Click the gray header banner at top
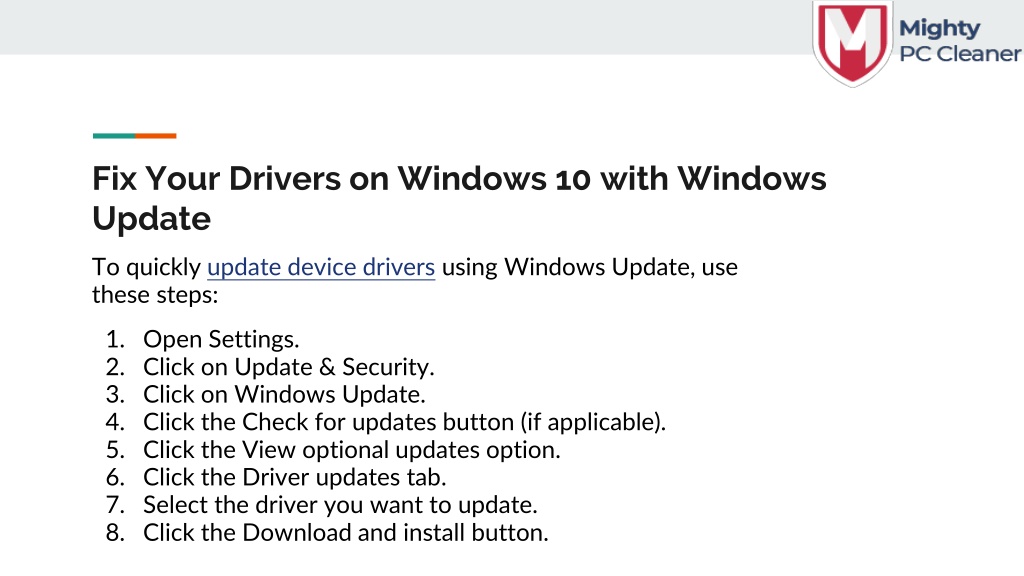 [x=405, y=27]
